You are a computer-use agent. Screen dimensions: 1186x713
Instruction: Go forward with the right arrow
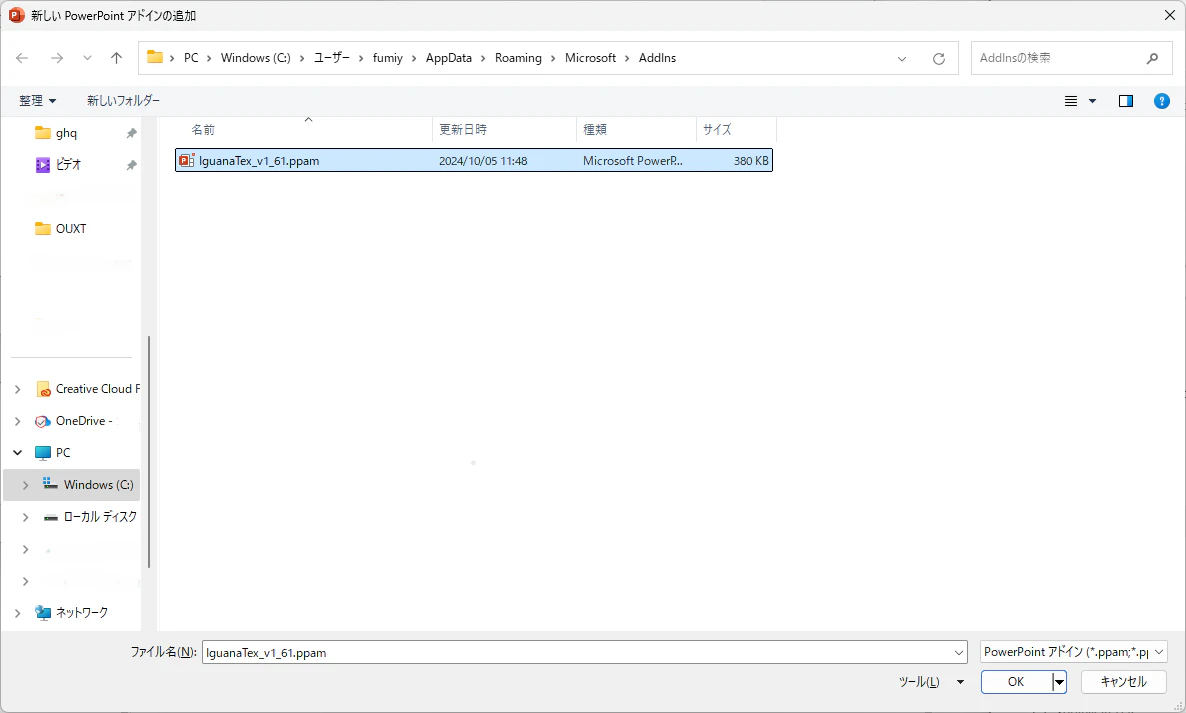(x=57, y=58)
